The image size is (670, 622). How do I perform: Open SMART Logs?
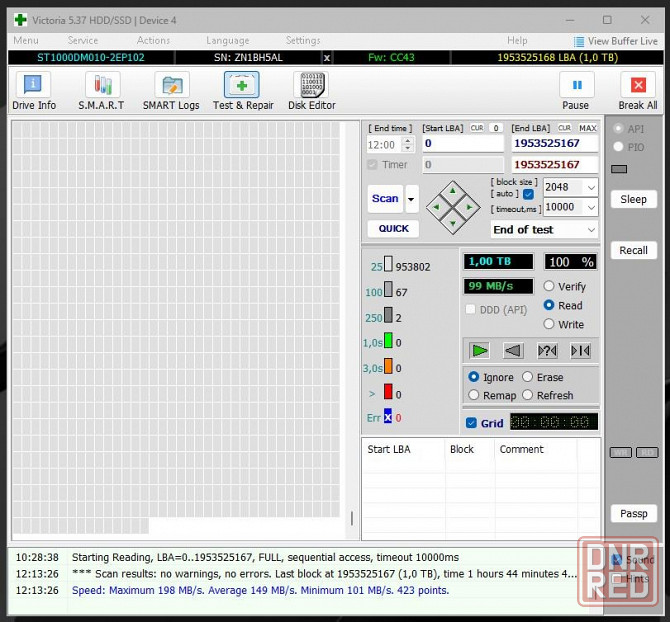[171, 91]
